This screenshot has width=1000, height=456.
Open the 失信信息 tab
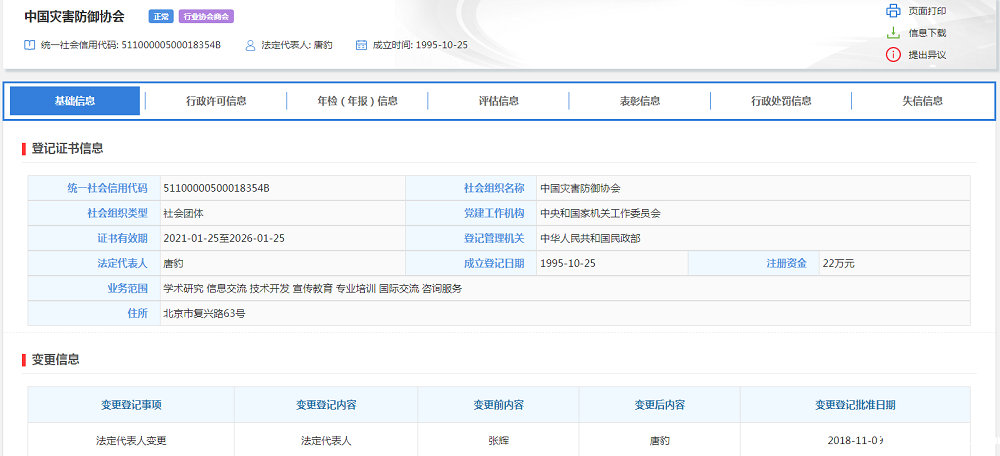[922, 101]
